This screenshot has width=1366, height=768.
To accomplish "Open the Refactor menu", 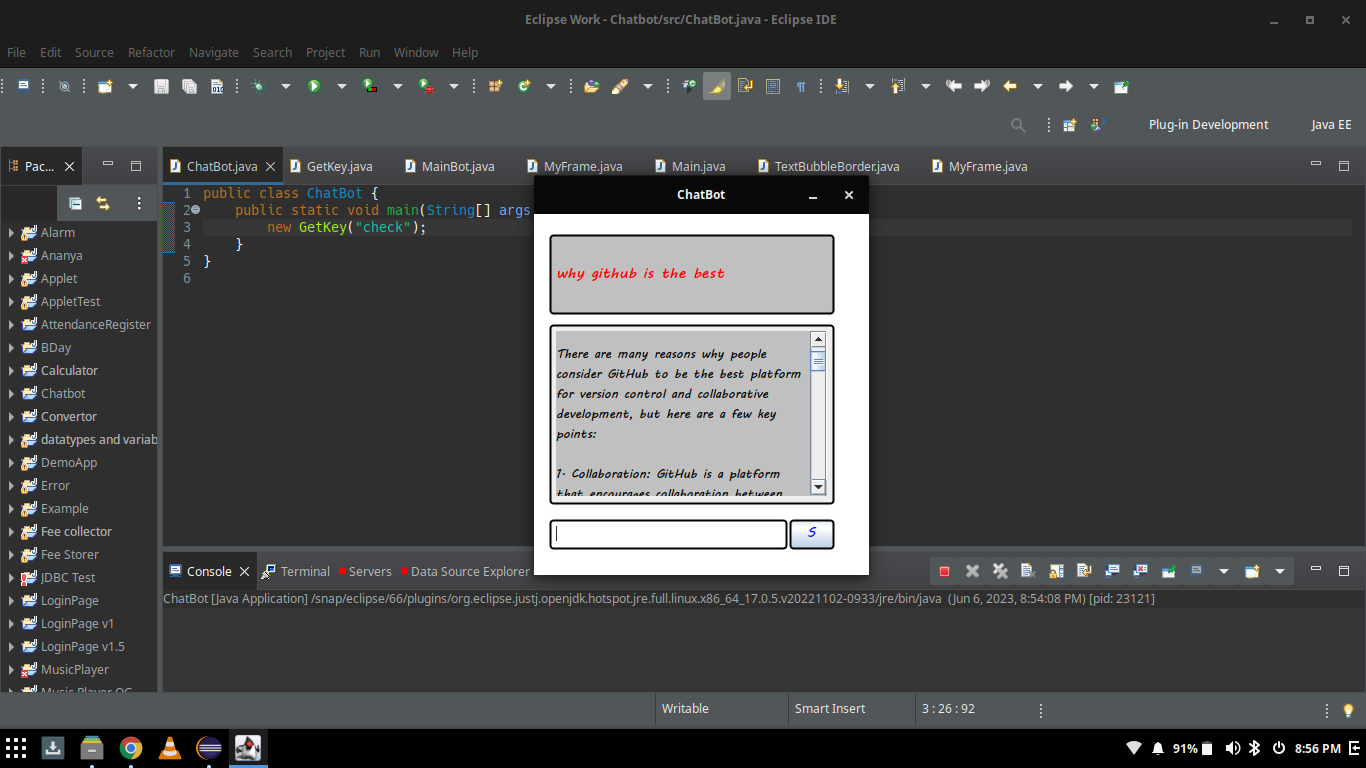I will point(151,52).
